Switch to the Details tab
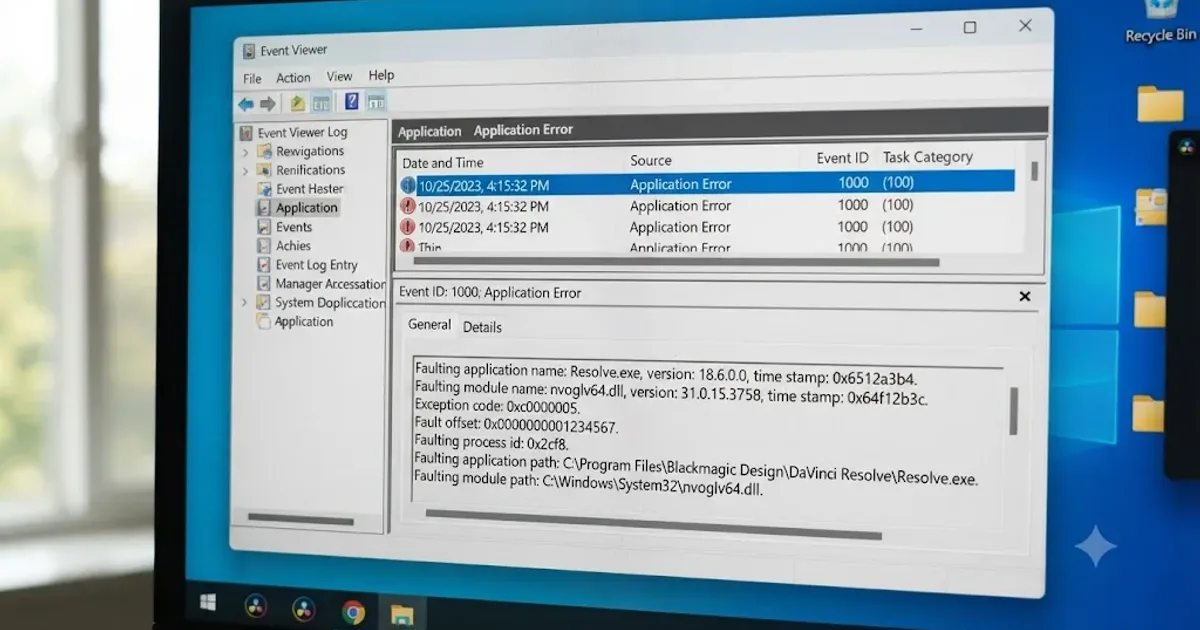Screen dimensions: 1200x630 coord(482,327)
